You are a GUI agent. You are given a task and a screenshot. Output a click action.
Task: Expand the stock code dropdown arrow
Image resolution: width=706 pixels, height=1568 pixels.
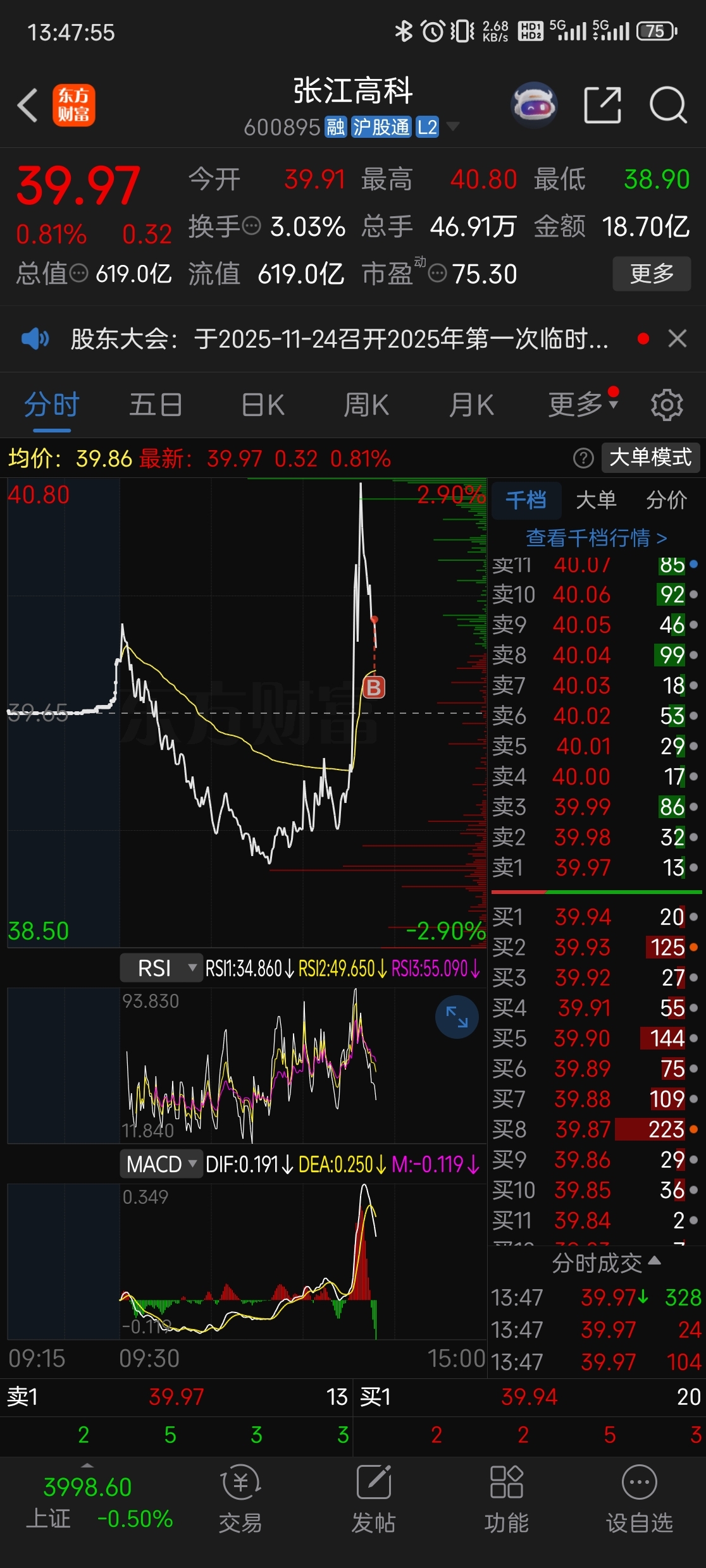(452, 126)
